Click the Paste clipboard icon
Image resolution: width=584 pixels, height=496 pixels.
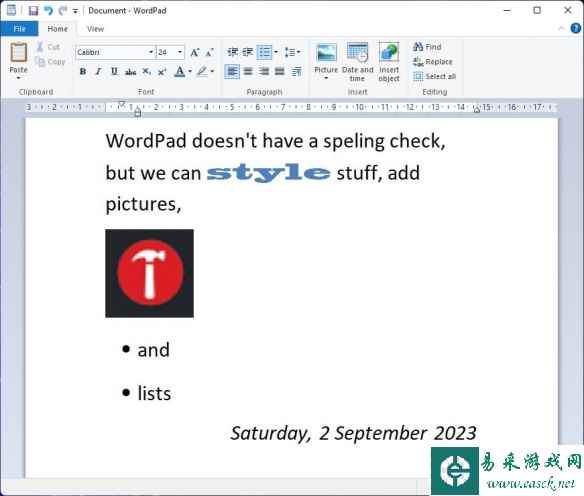[x=18, y=53]
